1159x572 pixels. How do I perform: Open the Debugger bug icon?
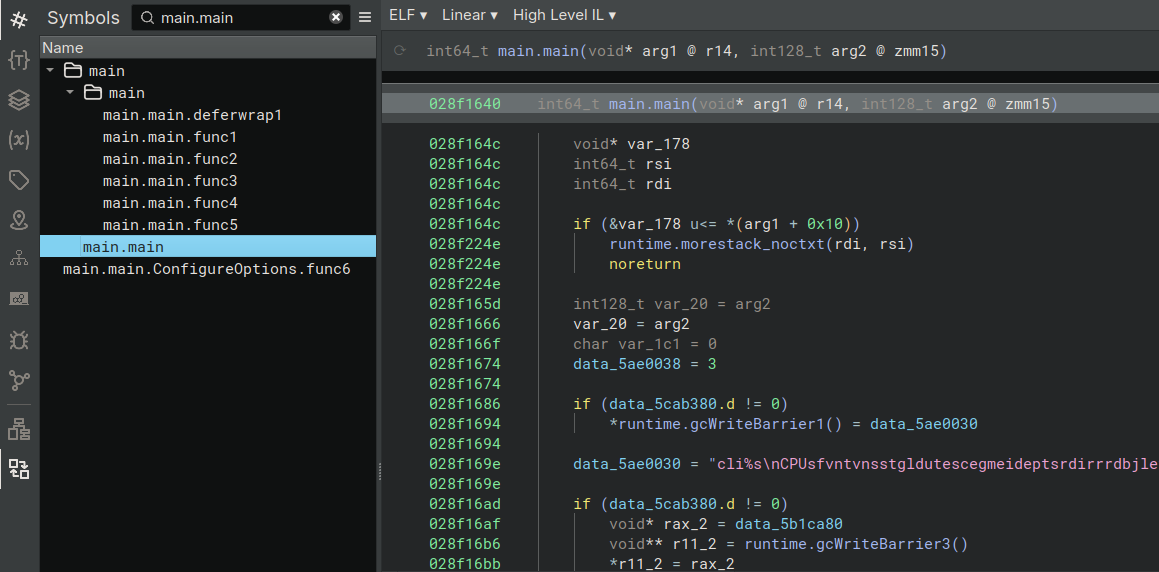(19, 340)
